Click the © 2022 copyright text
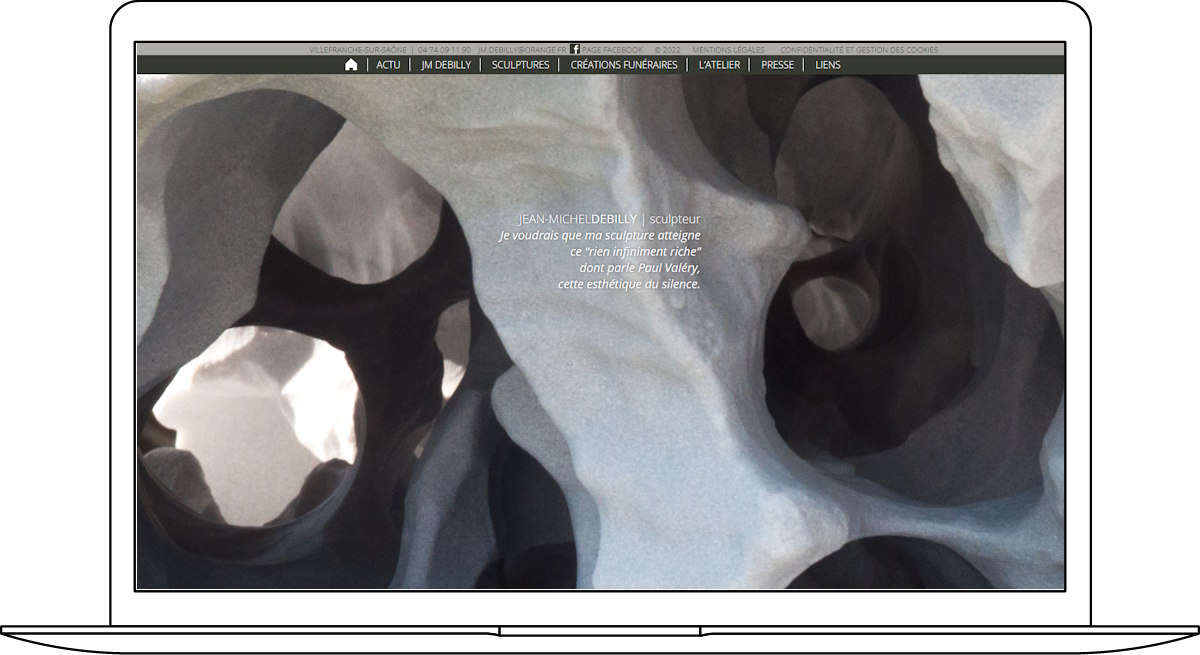Image resolution: width=1200 pixels, height=655 pixels. [667, 50]
